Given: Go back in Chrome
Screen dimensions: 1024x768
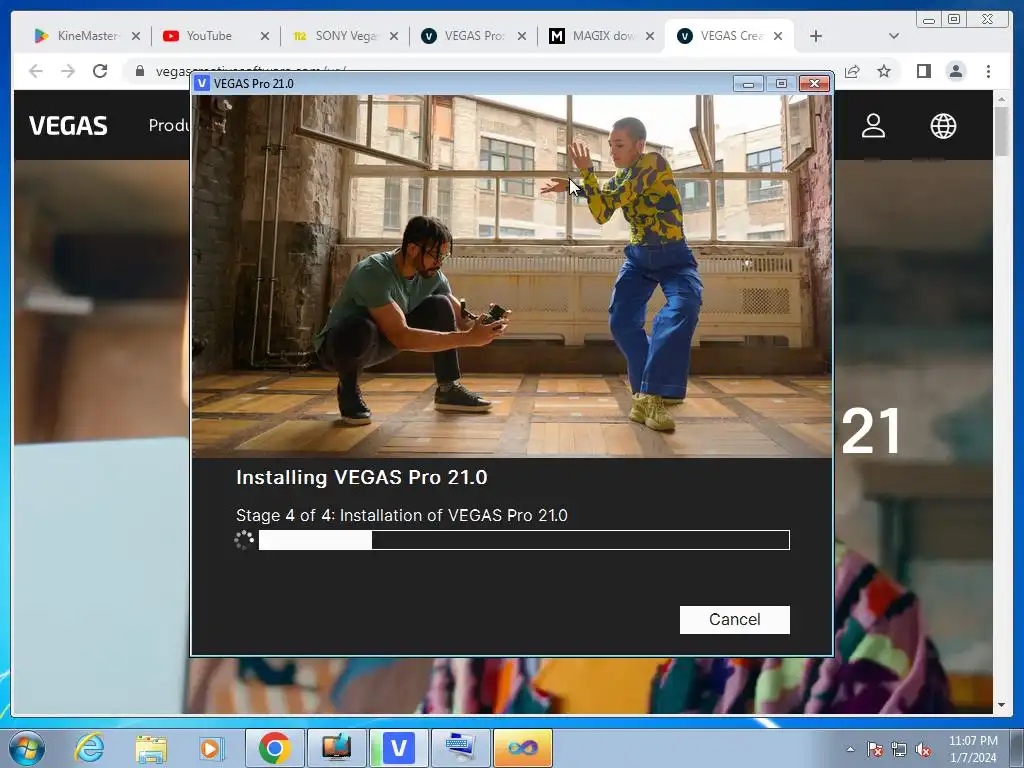Looking at the screenshot, I should point(36,71).
